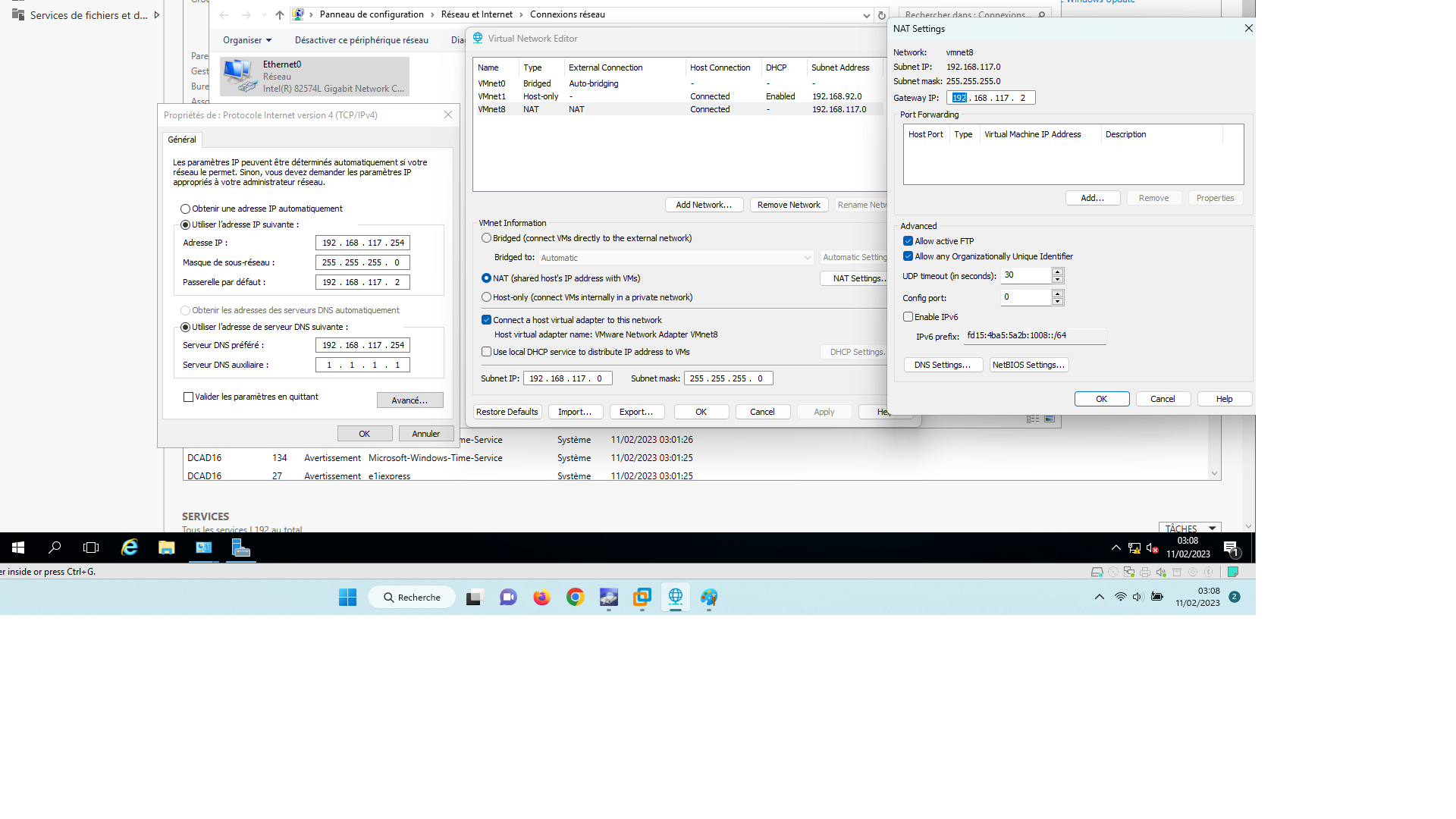Viewport: 1456px width, 819px height.
Task: Click host Windows 11 Start button
Action: [348, 598]
